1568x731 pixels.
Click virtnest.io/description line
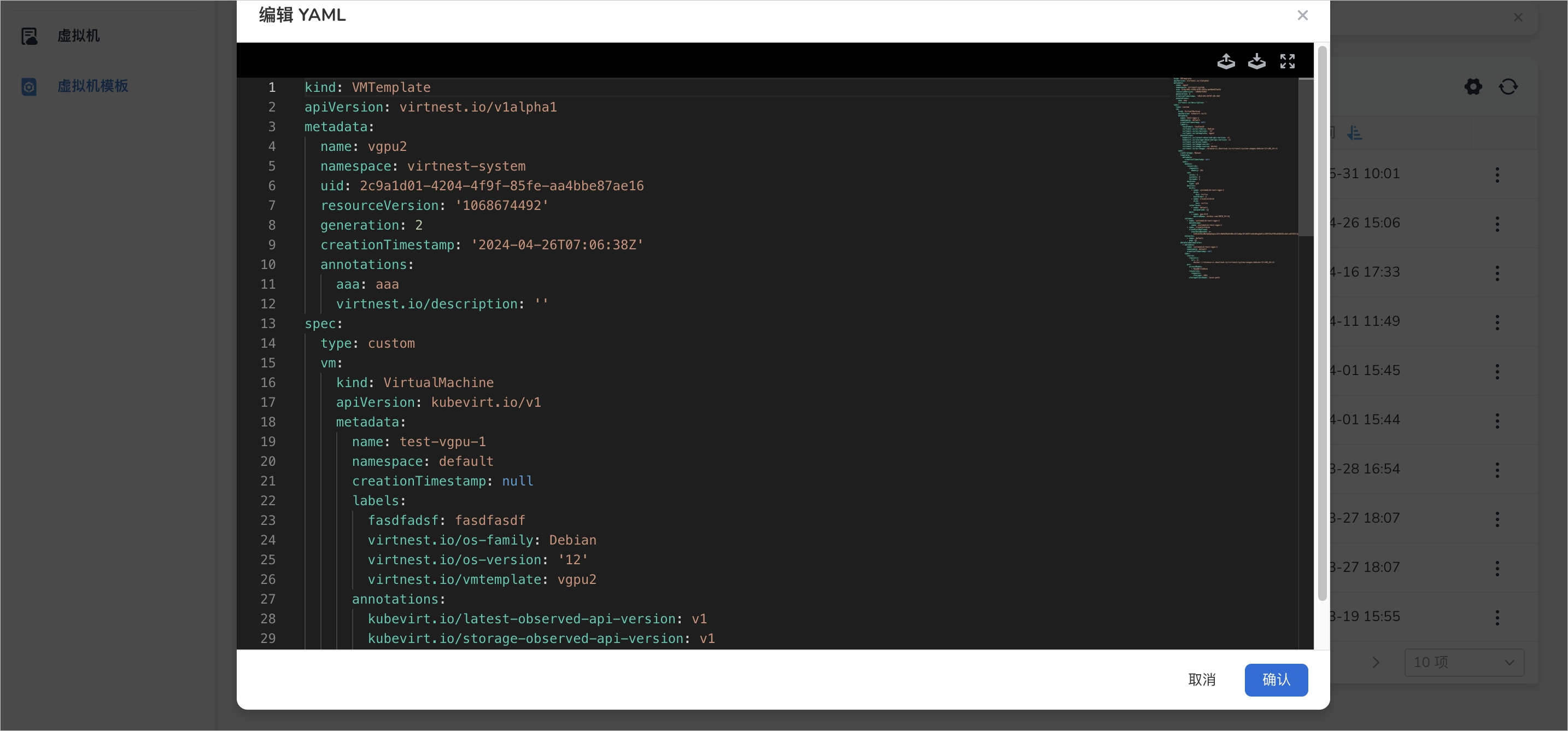[442, 304]
